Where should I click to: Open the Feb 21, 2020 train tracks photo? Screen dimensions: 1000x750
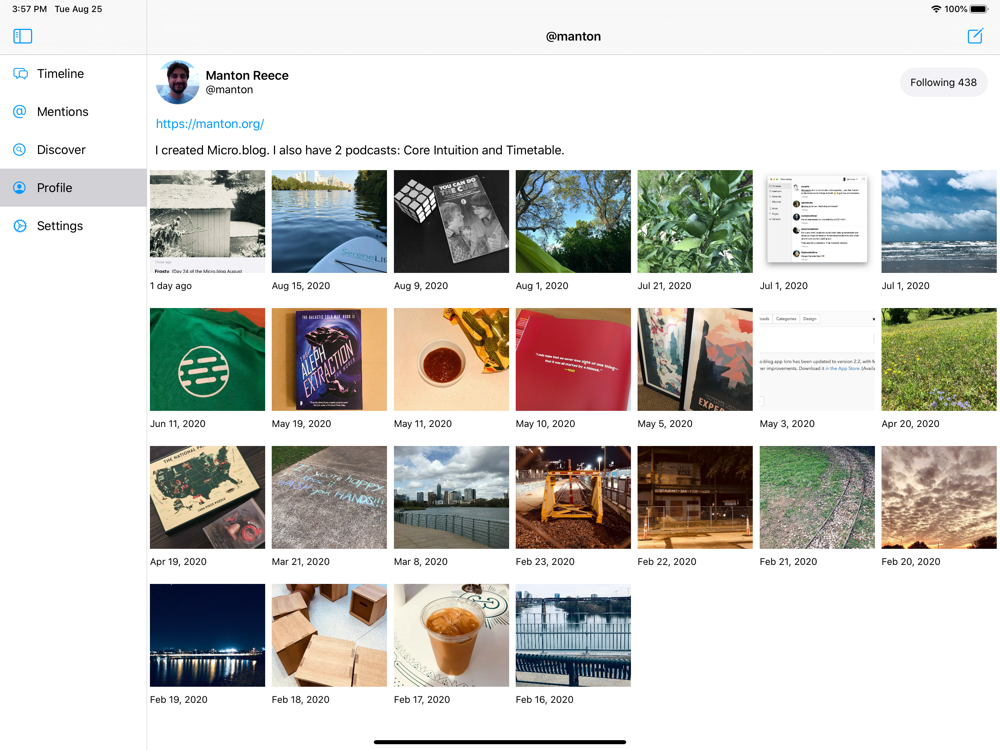click(x=817, y=497)
